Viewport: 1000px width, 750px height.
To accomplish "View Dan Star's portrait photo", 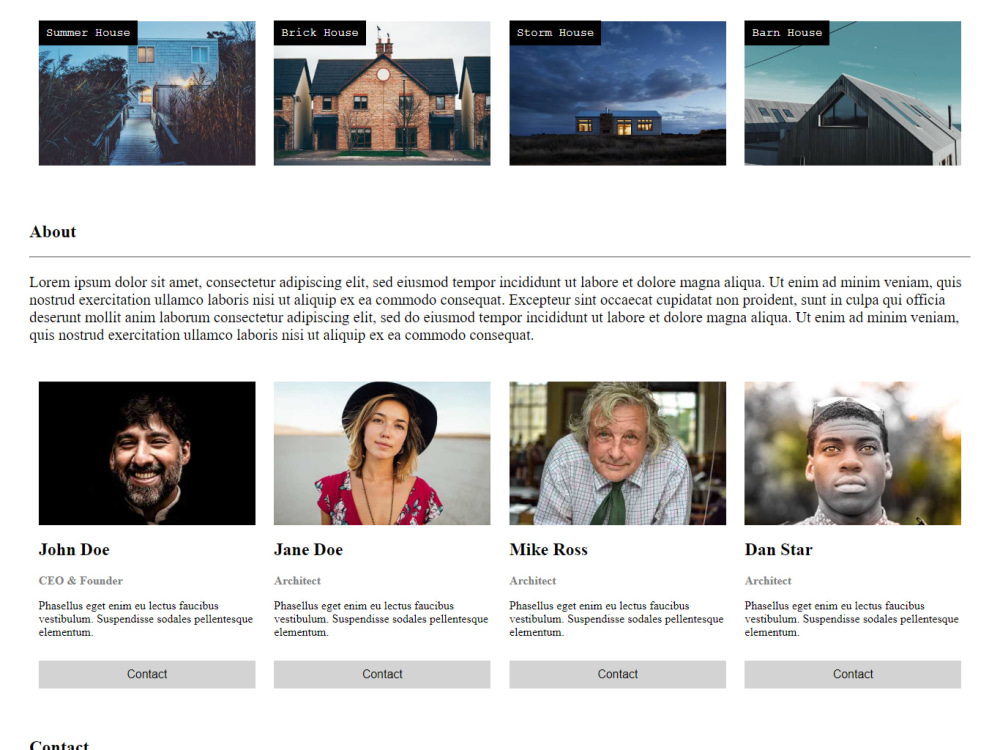I will [853, 453].
